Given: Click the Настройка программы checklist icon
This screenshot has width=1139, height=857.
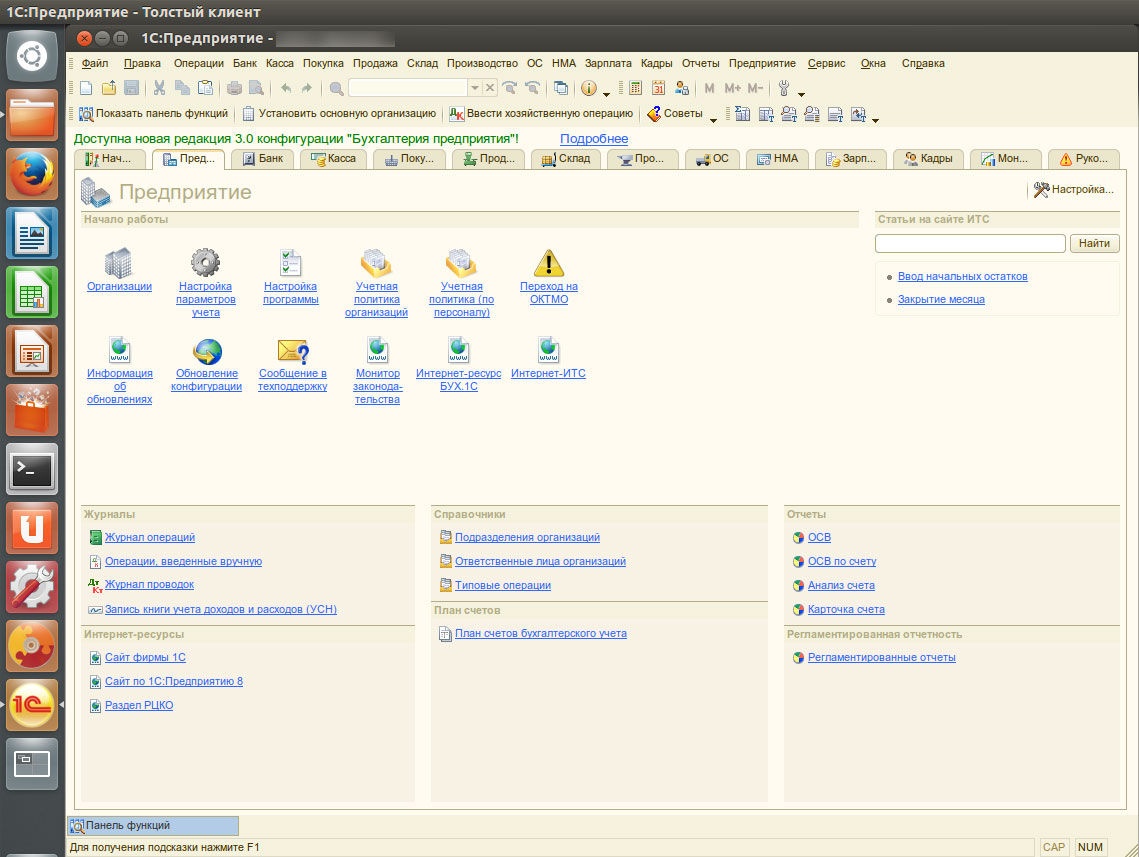Looking at the screenshot, I should 291,262.
